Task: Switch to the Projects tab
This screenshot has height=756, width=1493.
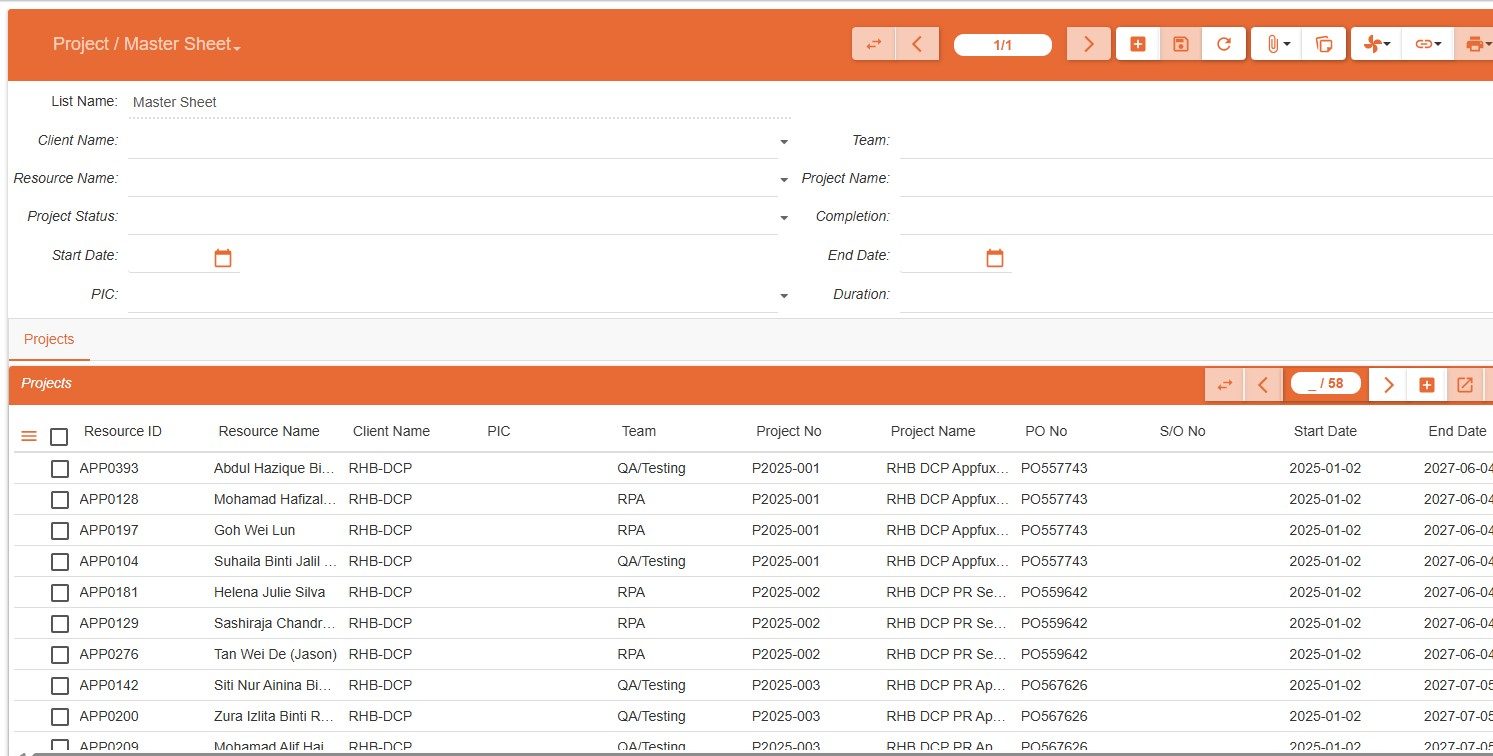Action: point(49,339)
